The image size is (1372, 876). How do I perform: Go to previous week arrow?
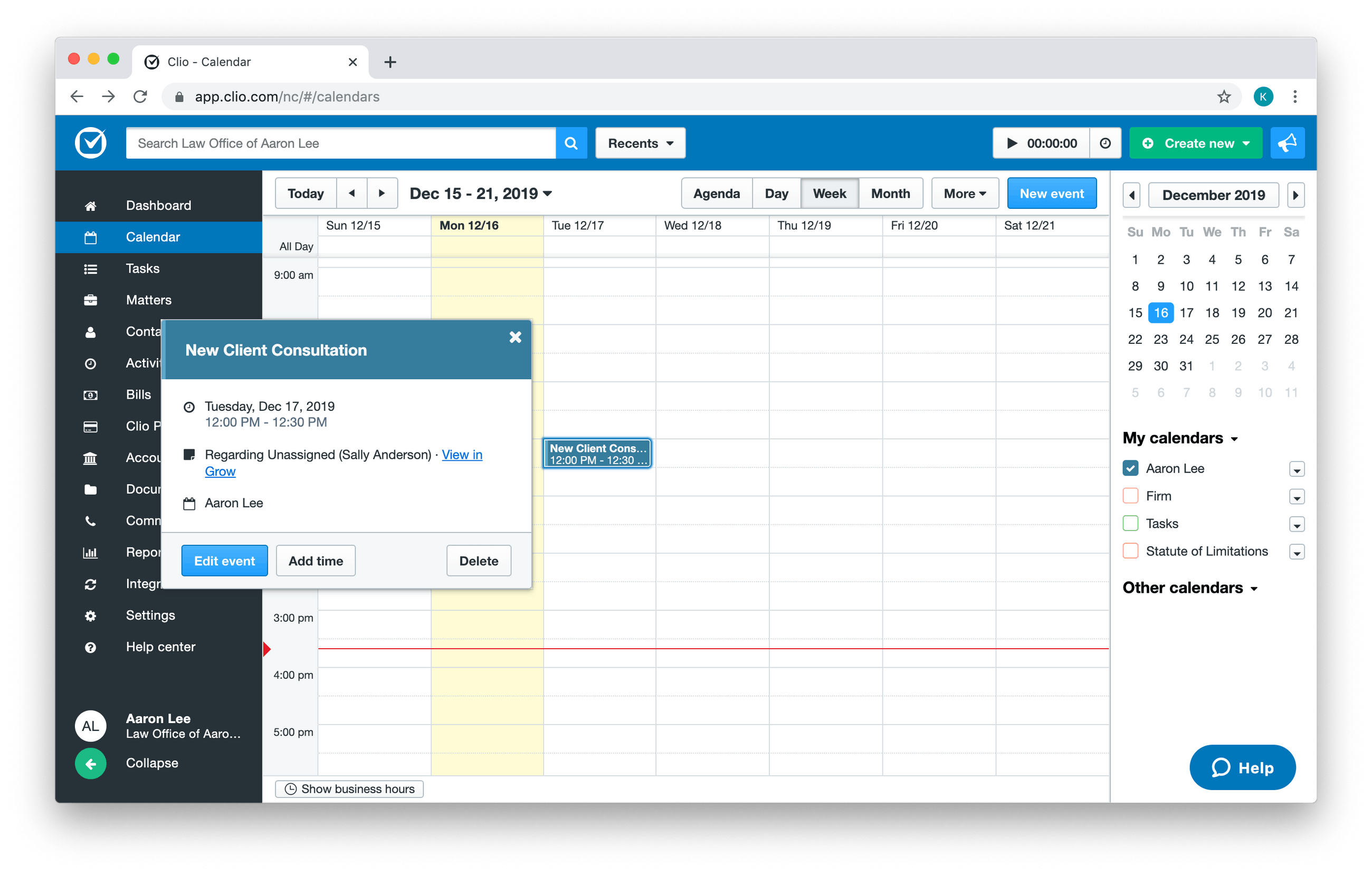(x=351, y=194)
